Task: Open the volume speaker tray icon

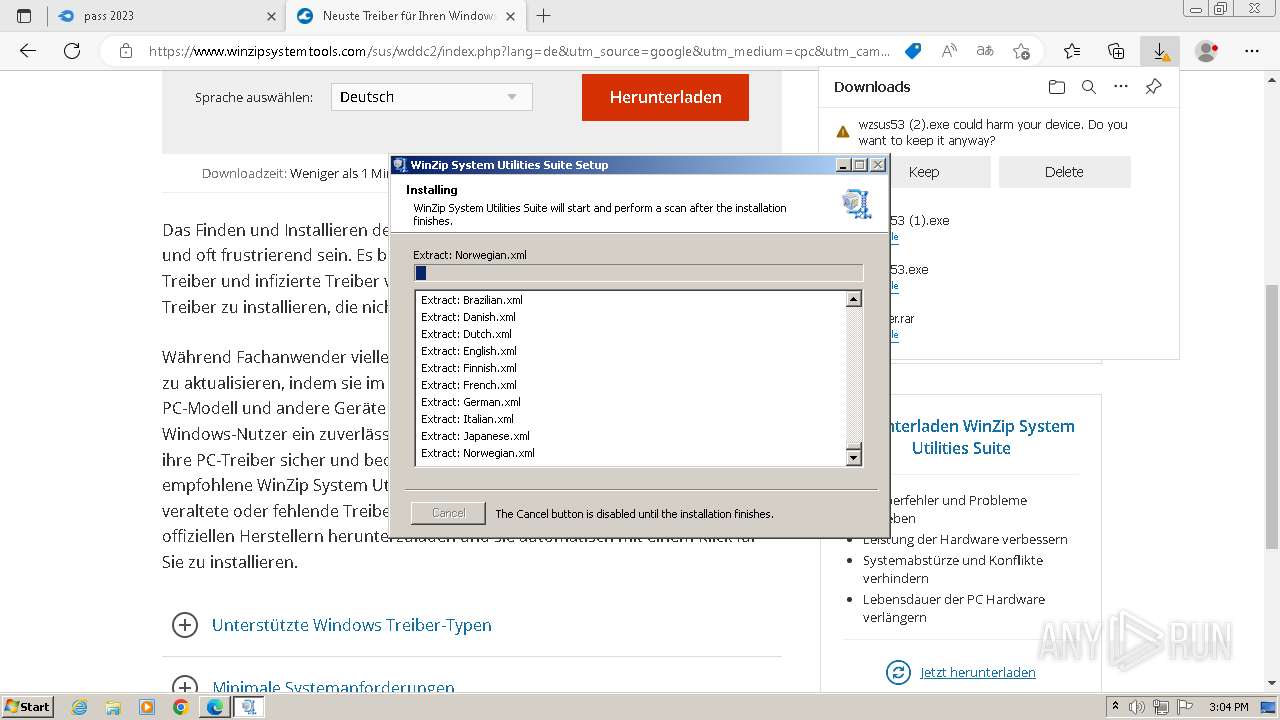Action: 1138,707
